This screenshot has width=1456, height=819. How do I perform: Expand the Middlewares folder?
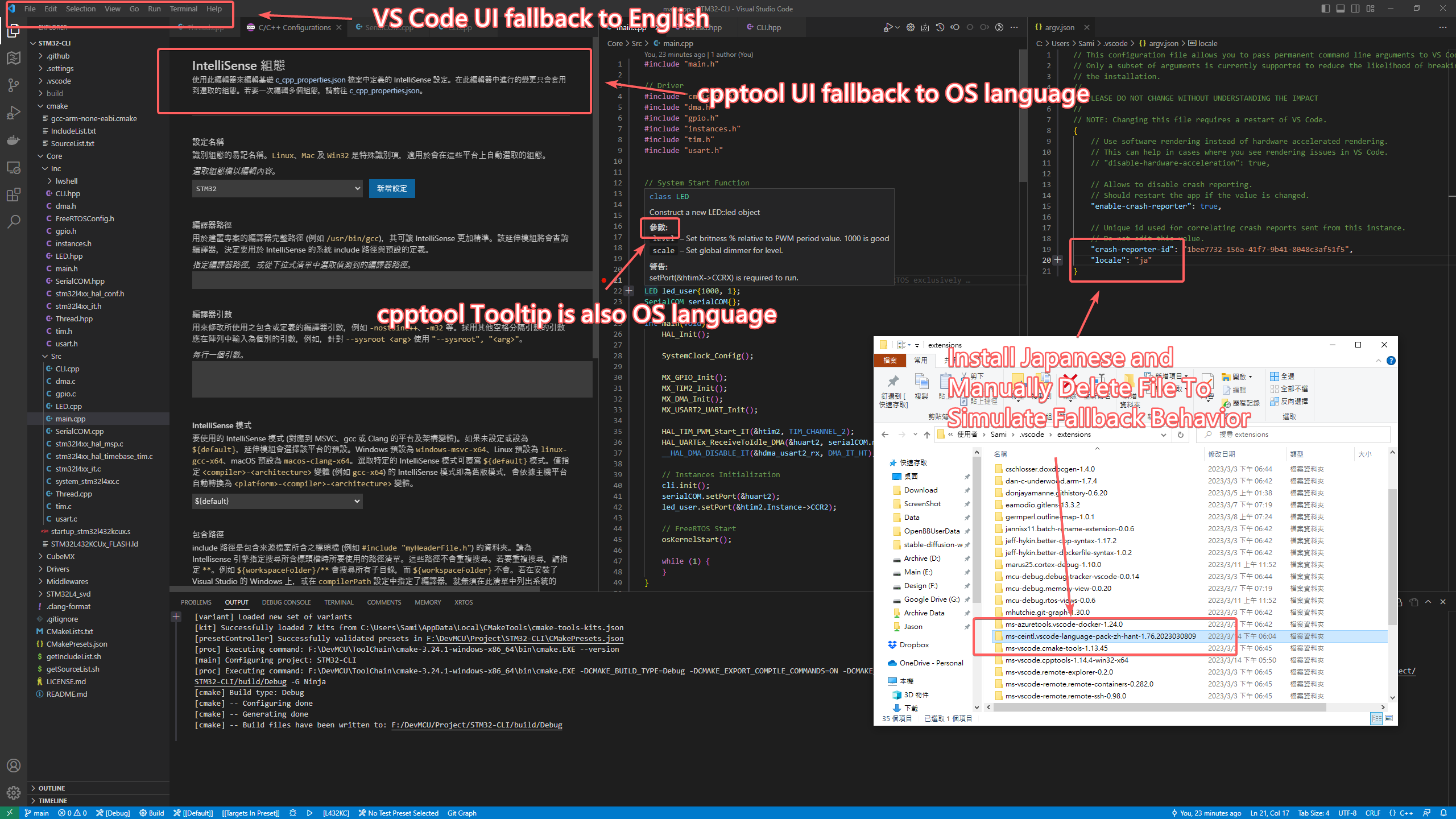[x=67, y=581]
